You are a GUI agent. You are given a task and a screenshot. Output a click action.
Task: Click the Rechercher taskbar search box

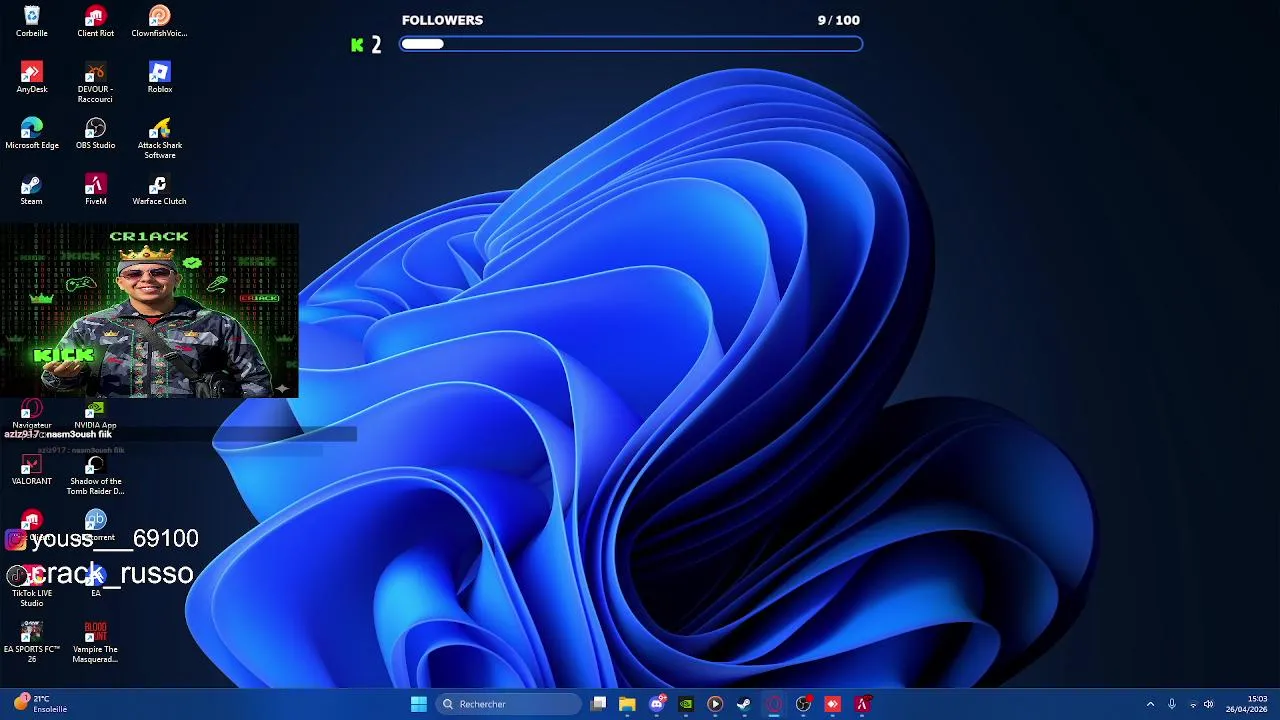pos(509,704)
